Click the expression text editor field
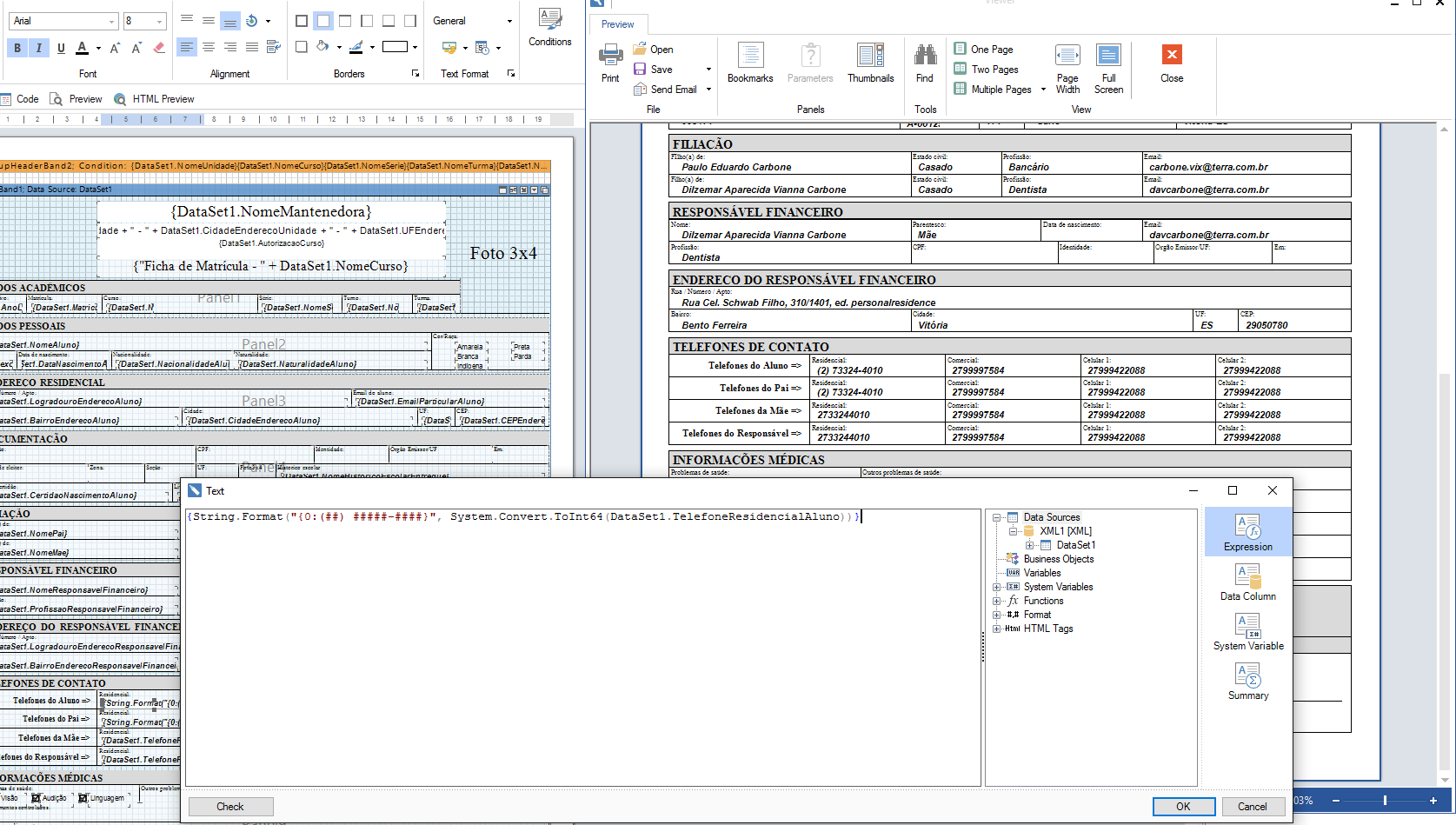1456x825 pixels. tap(583, 647)
